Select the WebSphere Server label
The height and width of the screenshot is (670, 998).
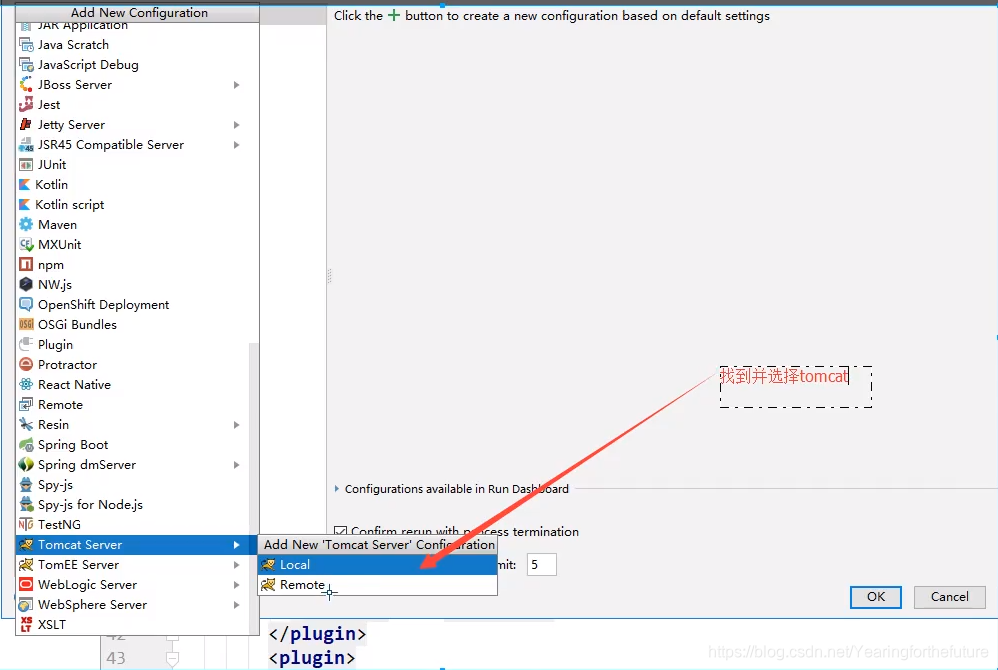tap(92, 604)
